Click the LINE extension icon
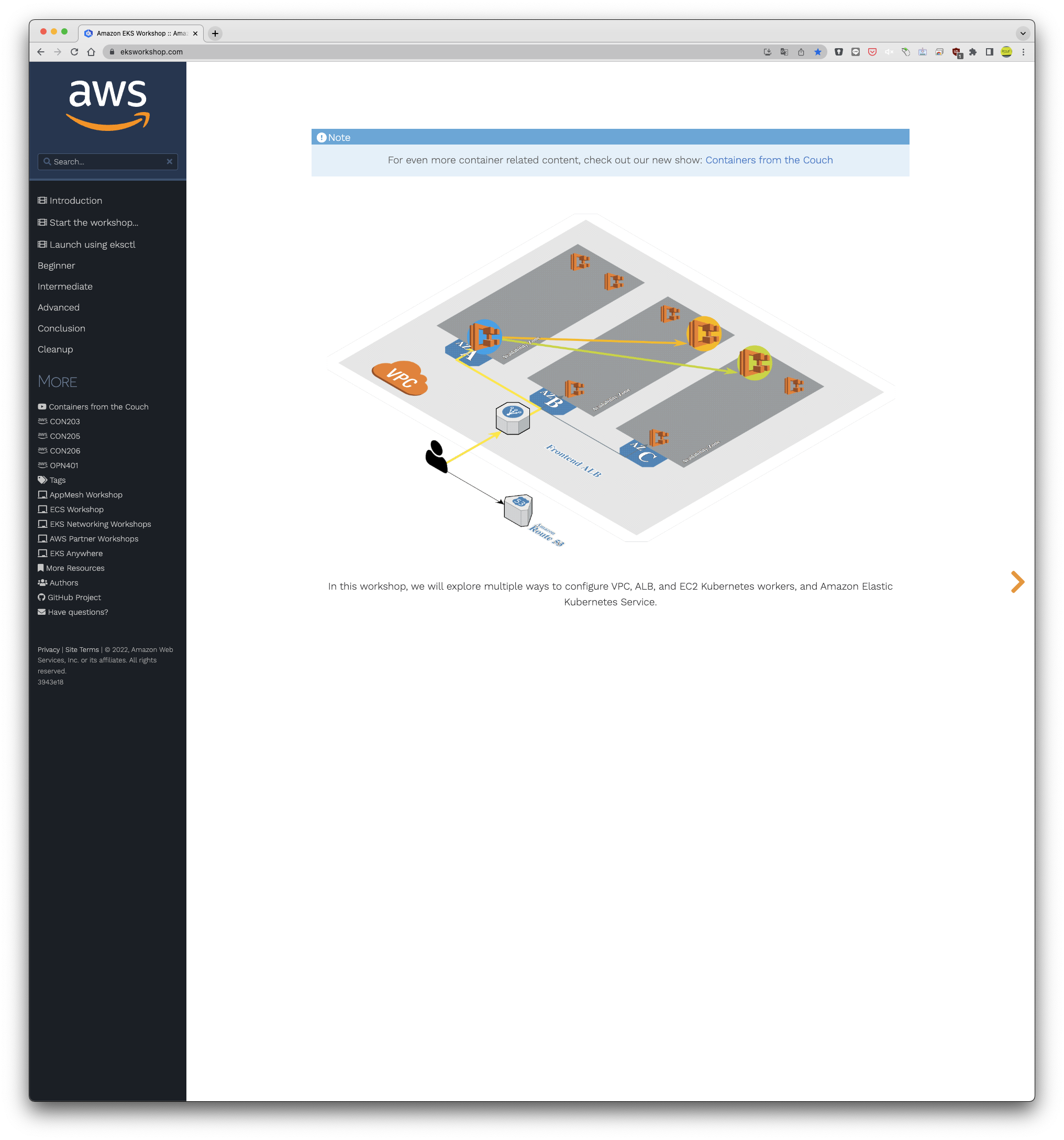This screenshot has height=1140, width=1064. (x=855, y=52)
